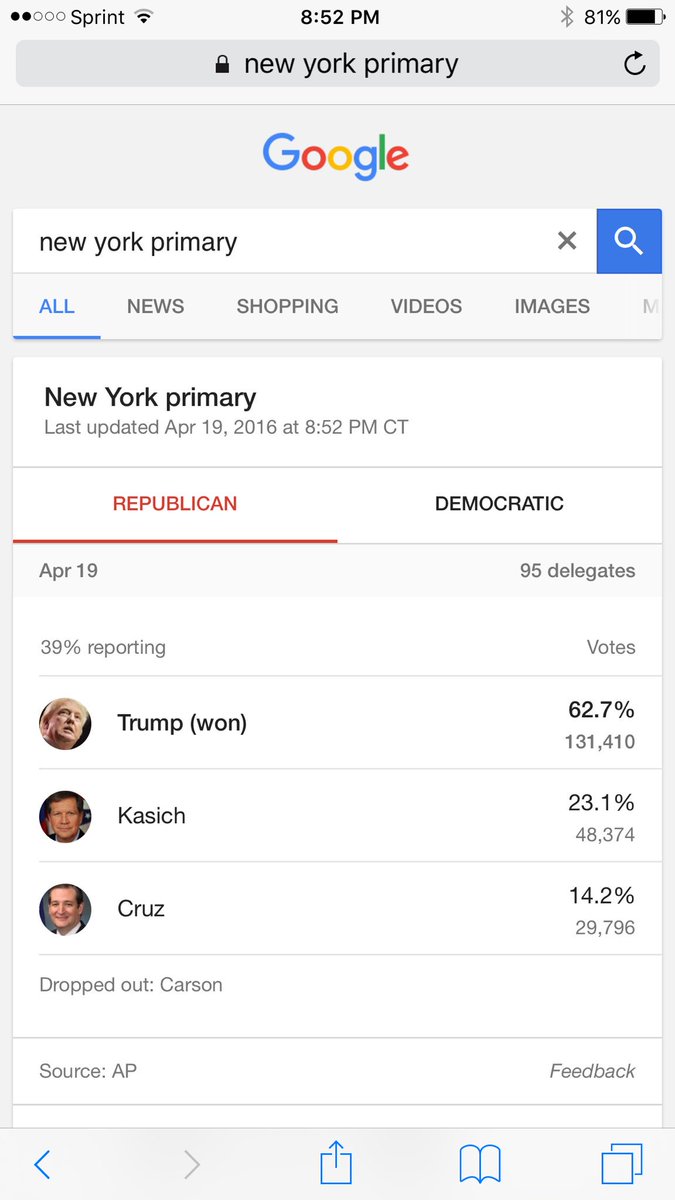This screenshot has height=1200, width=675.
Task: Tap the Safari address bar
Action: (x=337, y=65)
